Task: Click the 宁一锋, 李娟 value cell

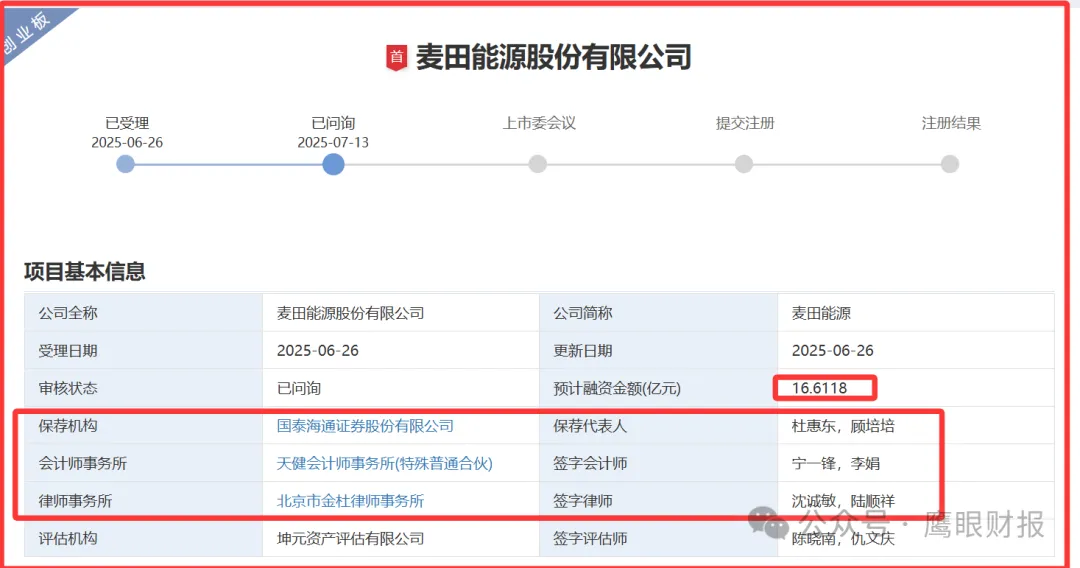Action: point(916,463)
